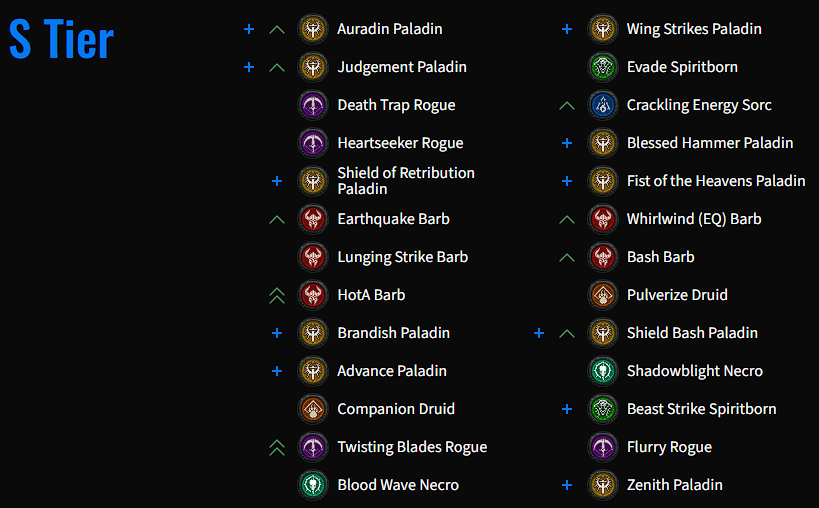Click the plus icon beside Wing Strikes Paladin
The width and height of the screenshot is (819, 508).
[x=567, y=29]
